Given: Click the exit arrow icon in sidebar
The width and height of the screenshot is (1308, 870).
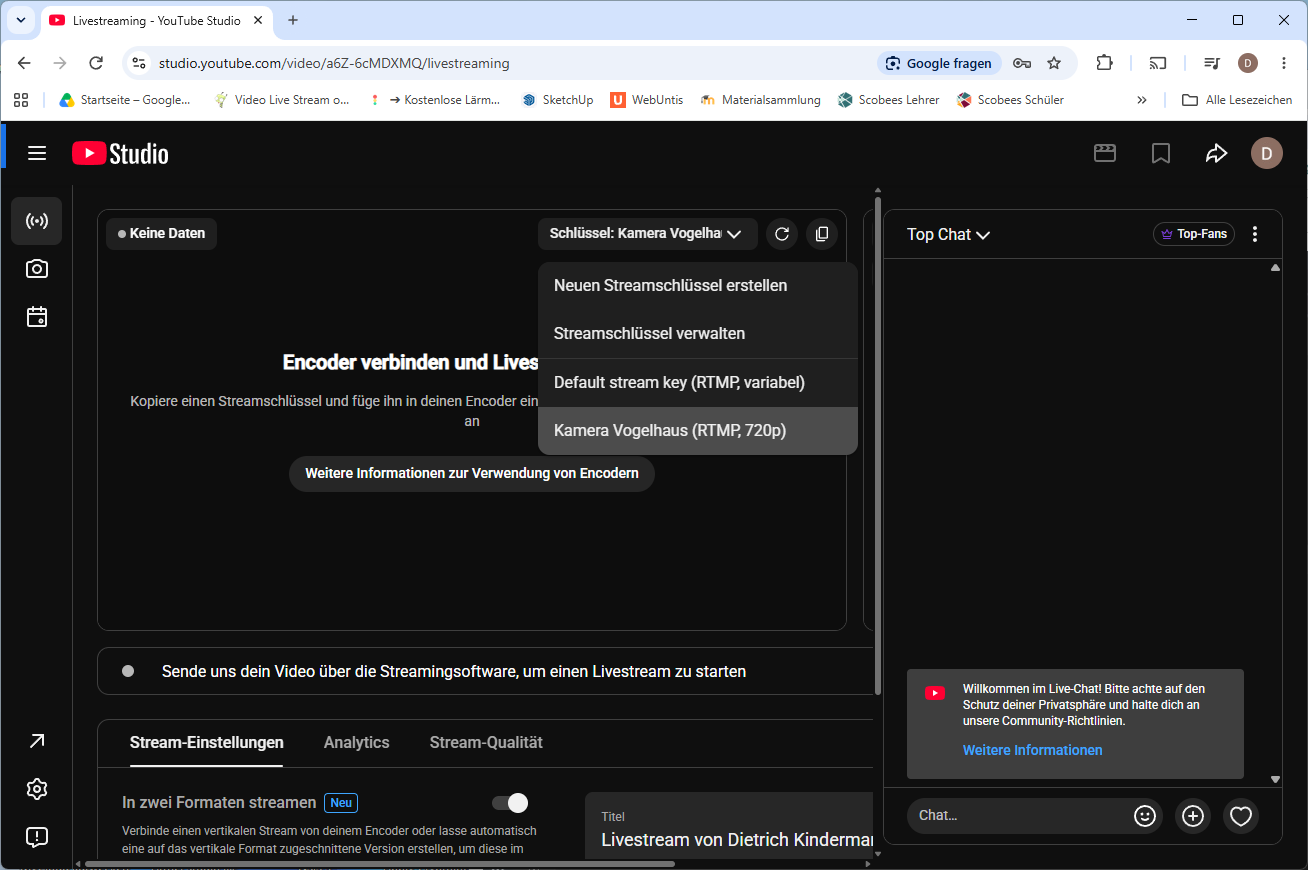Looking at the screenshot, I should (x=37, y=741).
